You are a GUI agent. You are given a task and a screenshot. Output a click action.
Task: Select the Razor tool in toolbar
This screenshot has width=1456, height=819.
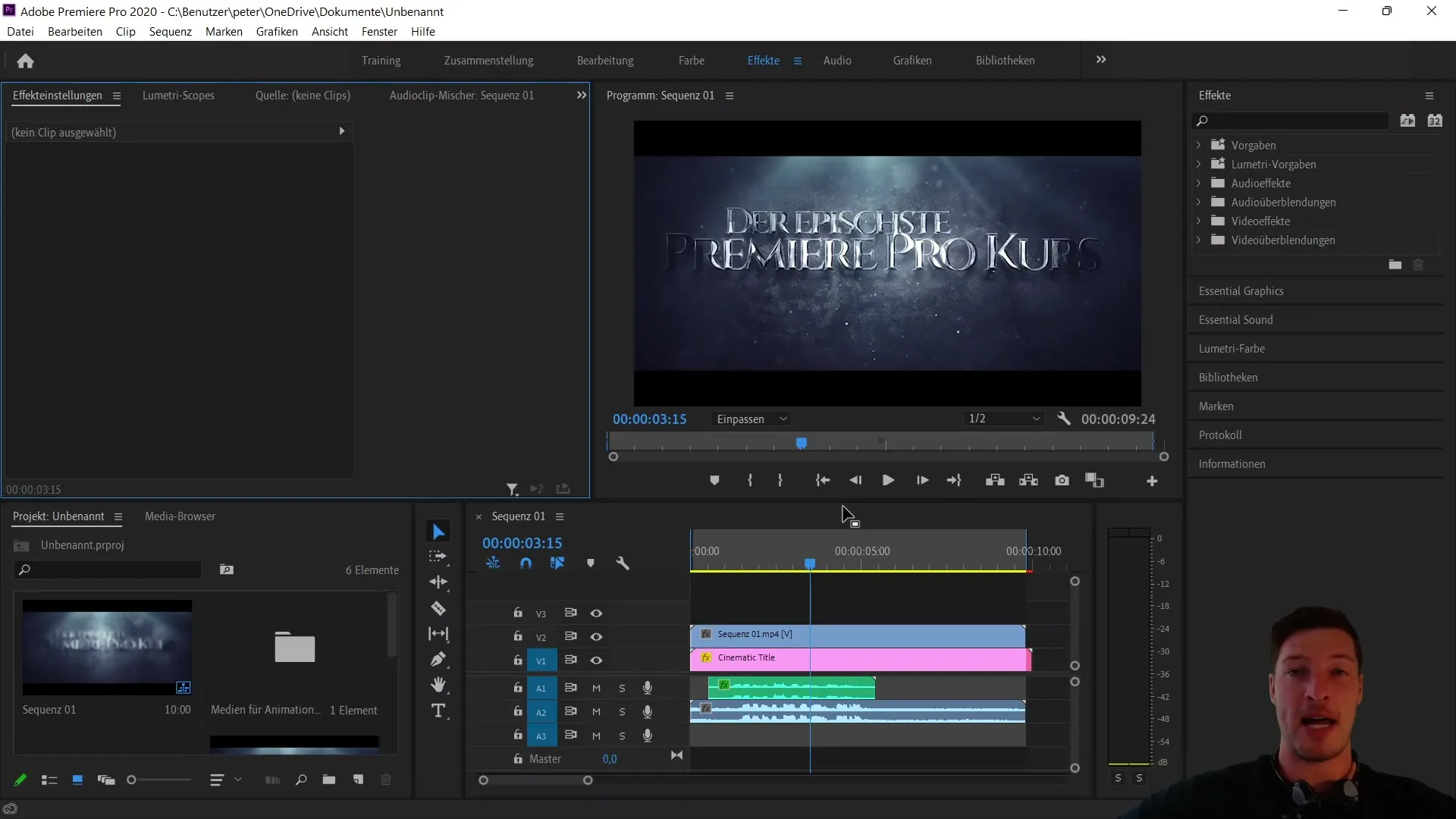point(440,607)
